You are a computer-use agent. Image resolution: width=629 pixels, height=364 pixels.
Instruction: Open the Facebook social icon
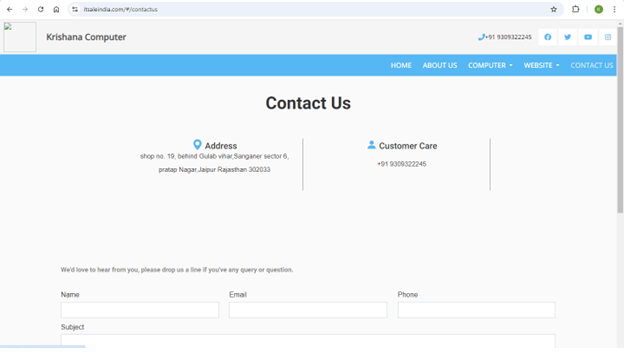(x=548, y=37)
